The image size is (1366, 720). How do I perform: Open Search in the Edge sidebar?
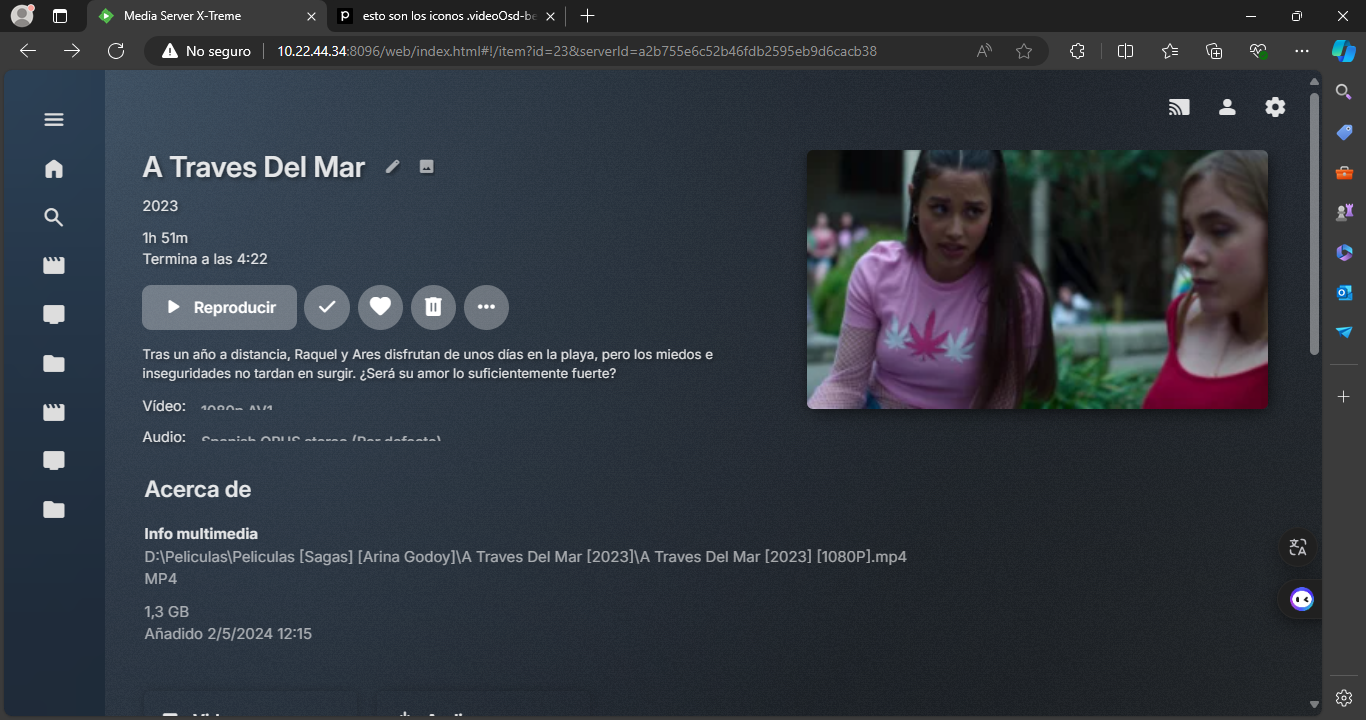pos(1344,92)
